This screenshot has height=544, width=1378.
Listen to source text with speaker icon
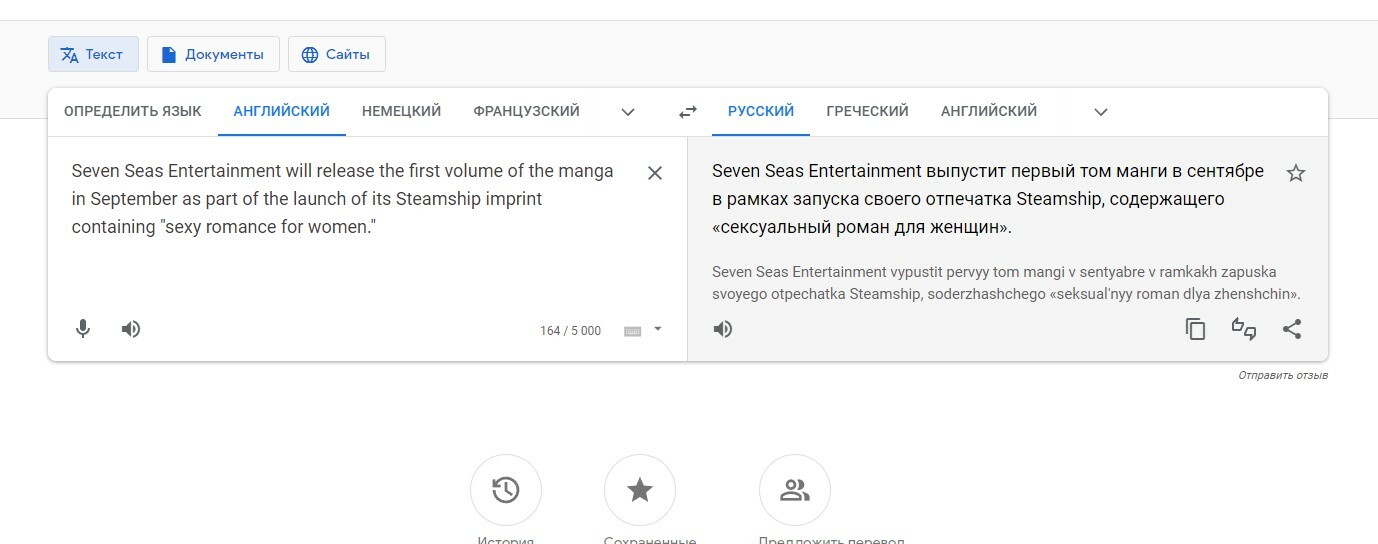(131, 329)
